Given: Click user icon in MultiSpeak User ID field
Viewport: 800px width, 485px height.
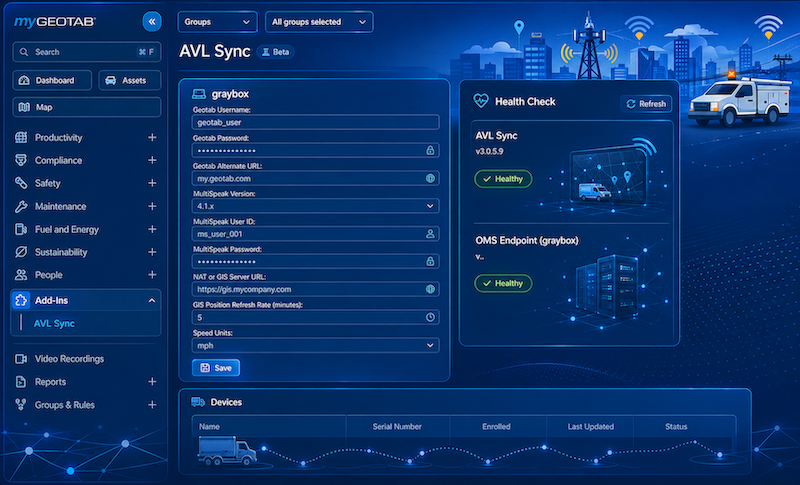Looking at the screenshot, I should tap(430, 234).
